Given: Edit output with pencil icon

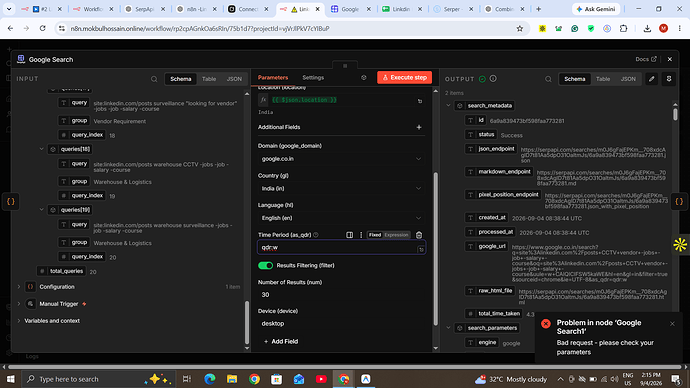Looking at the screenshot, I should click(652, 79).
